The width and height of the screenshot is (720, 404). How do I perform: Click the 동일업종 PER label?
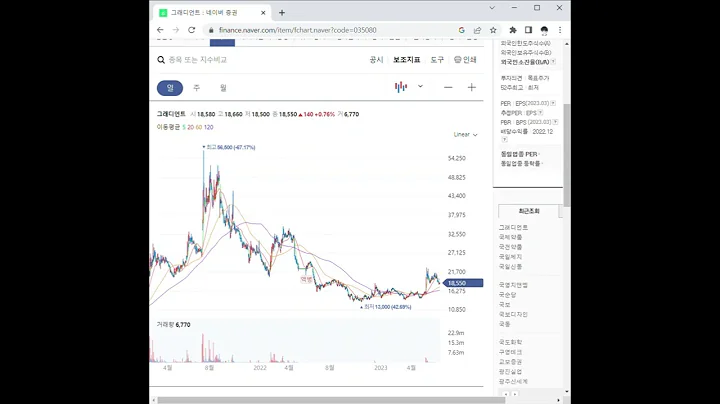click(520, 154)
